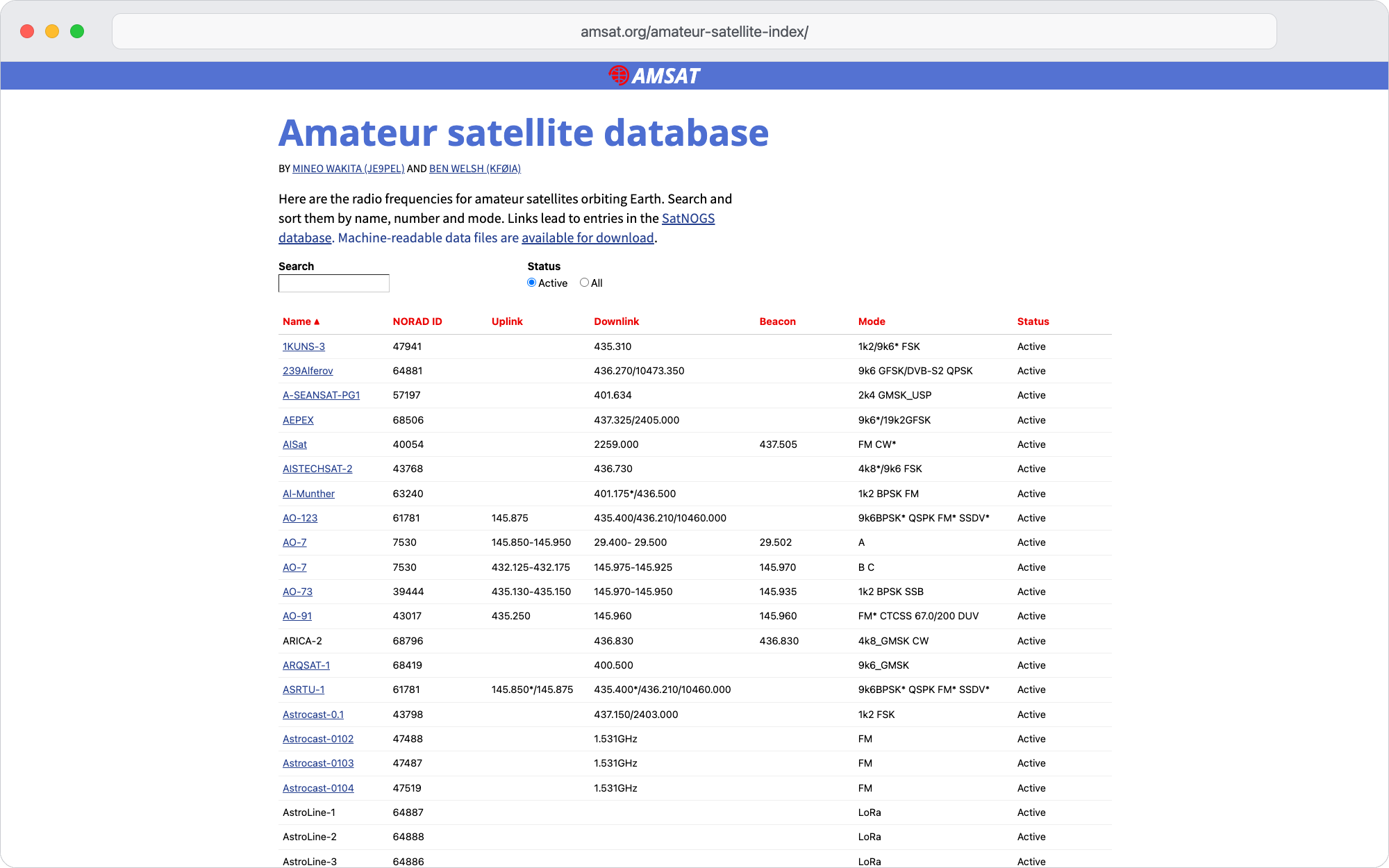Click the ARICA-2 name cell
1389x868 pixels.
click(302, 641)
